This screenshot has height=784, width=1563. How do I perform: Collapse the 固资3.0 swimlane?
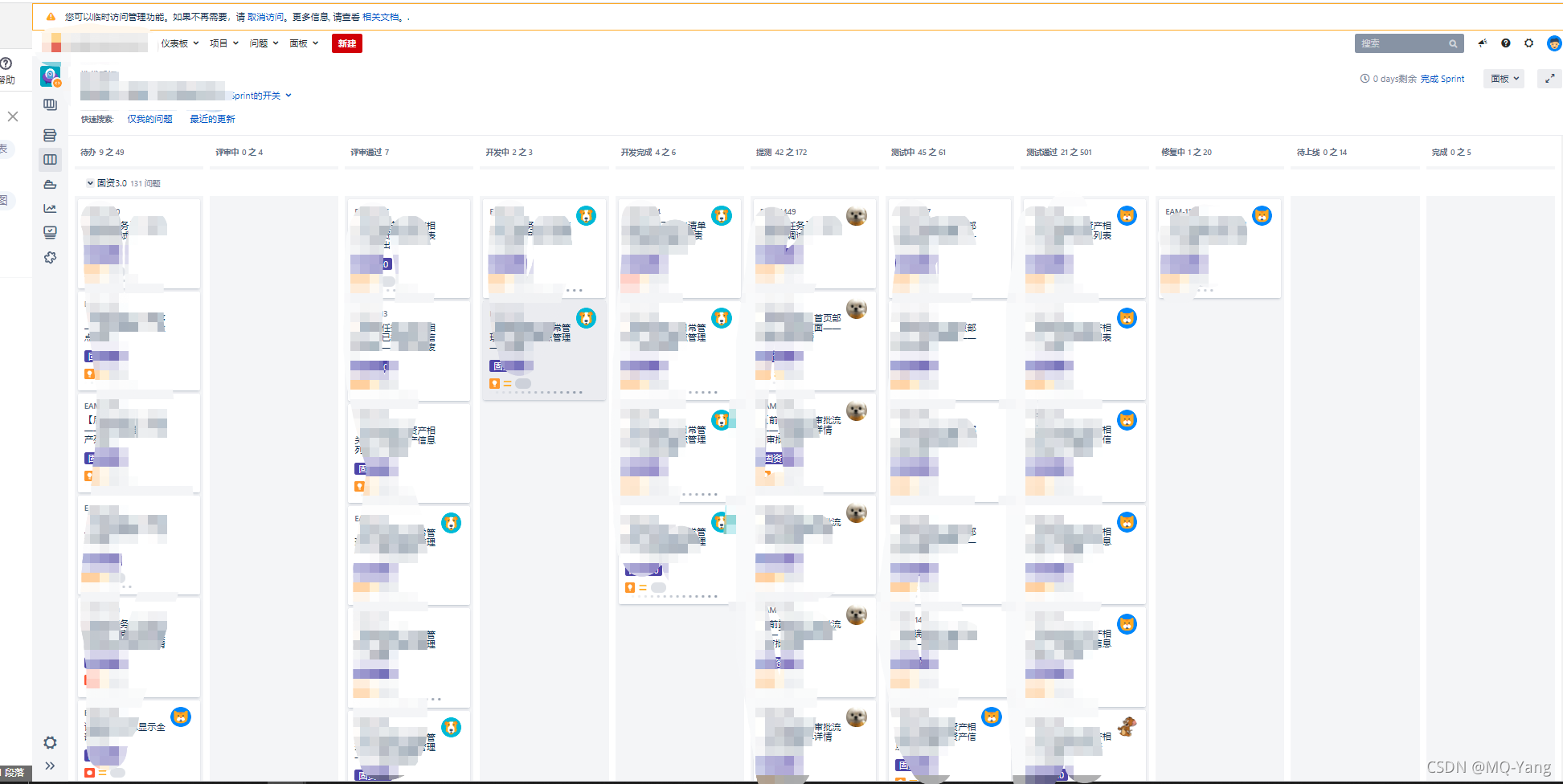[90, 183]
